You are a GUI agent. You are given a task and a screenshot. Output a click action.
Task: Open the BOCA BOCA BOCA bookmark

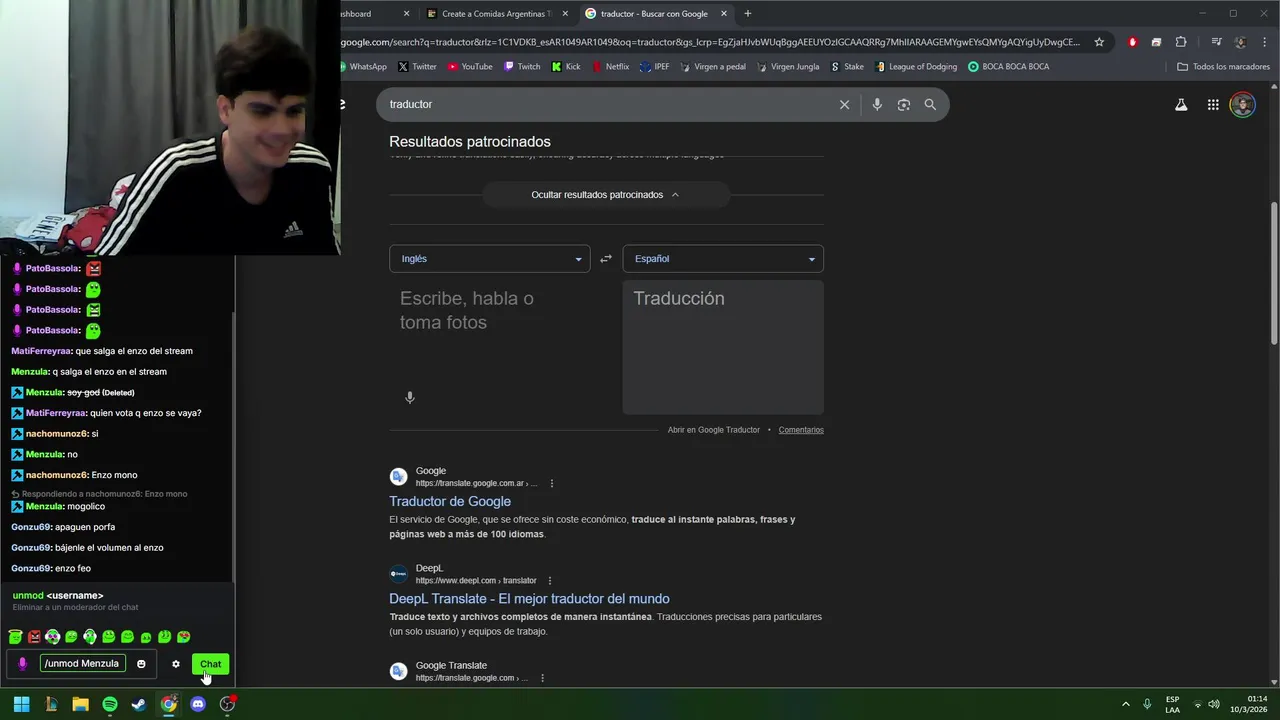1008,67
